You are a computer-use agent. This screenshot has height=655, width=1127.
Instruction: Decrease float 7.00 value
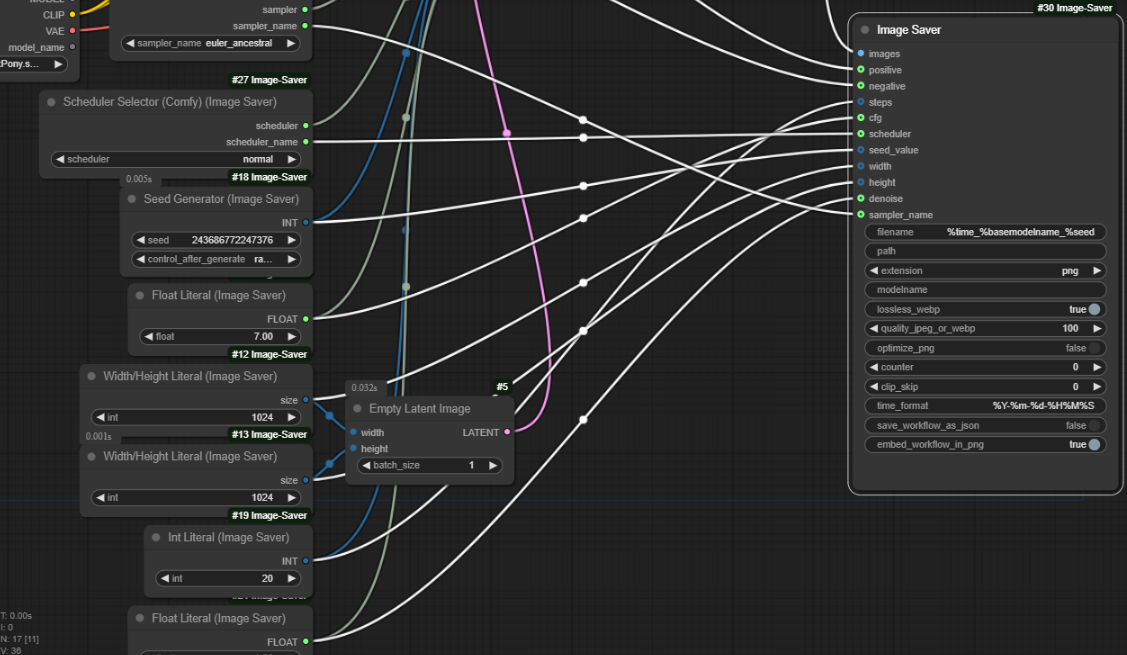pos(148,336)
